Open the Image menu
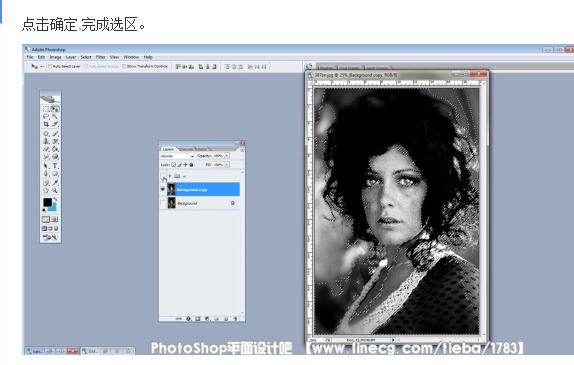Viewport: 574px width, 365px height. [x=55, y=57]
